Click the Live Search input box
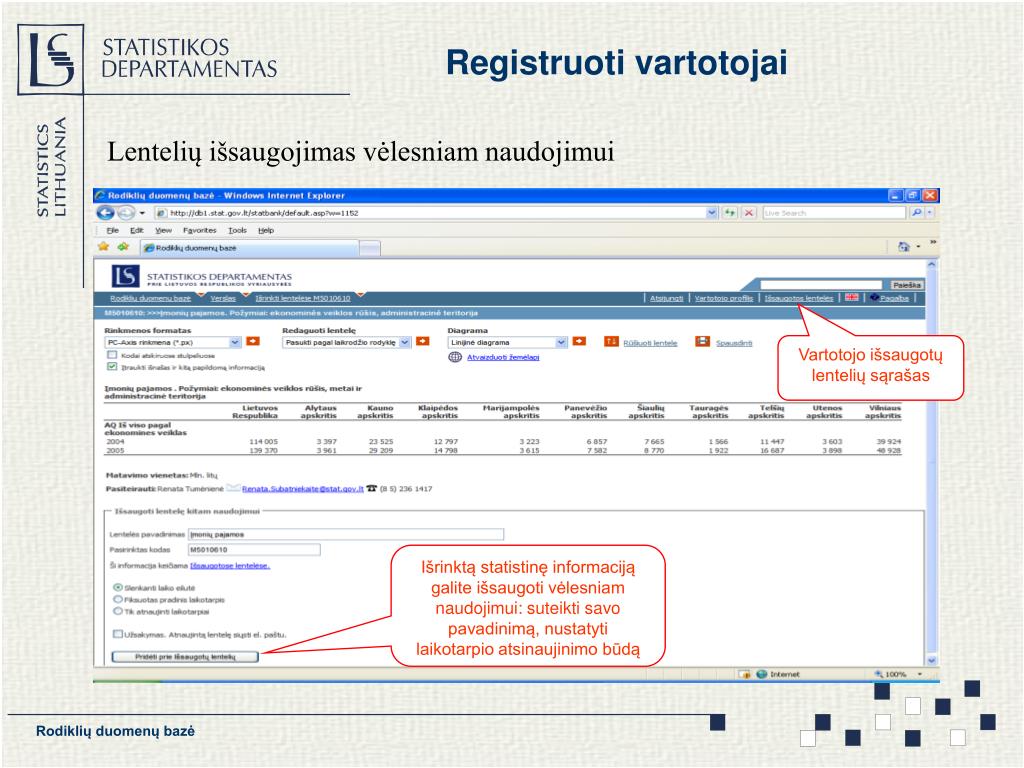Image resolution: width=1024 pixels, height=768 pixels. [834, 212]
